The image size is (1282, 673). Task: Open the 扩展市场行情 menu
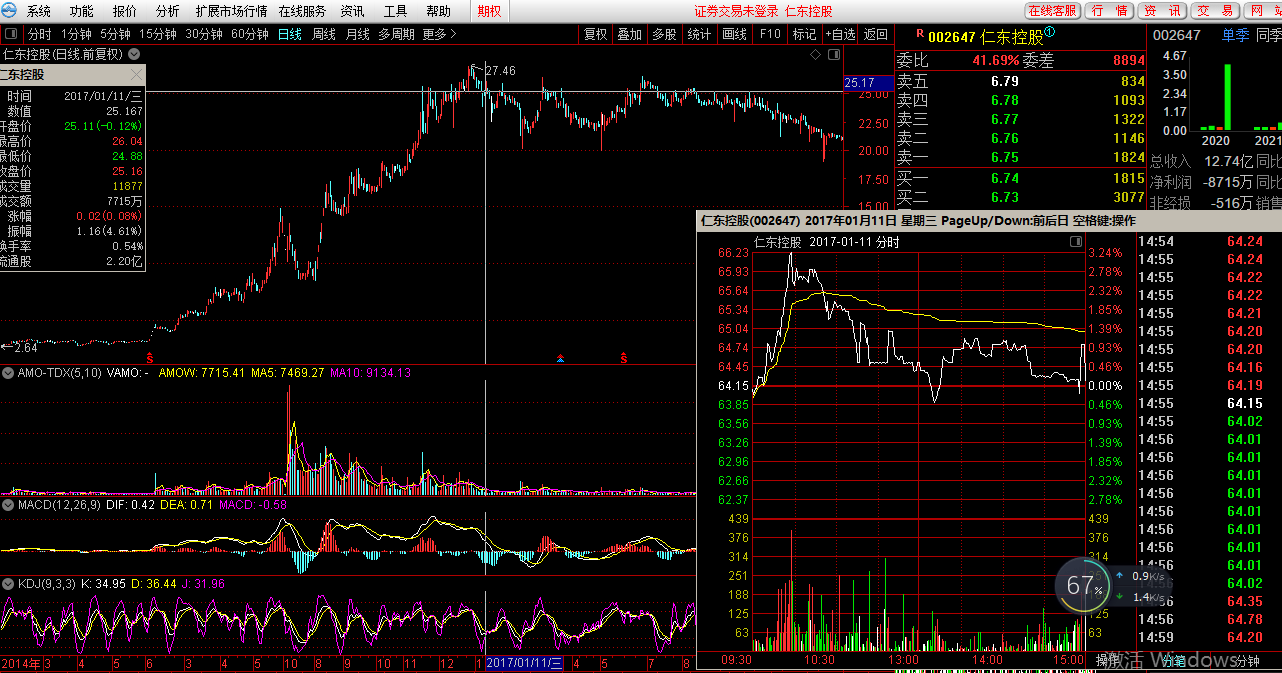tap(231, 11)
